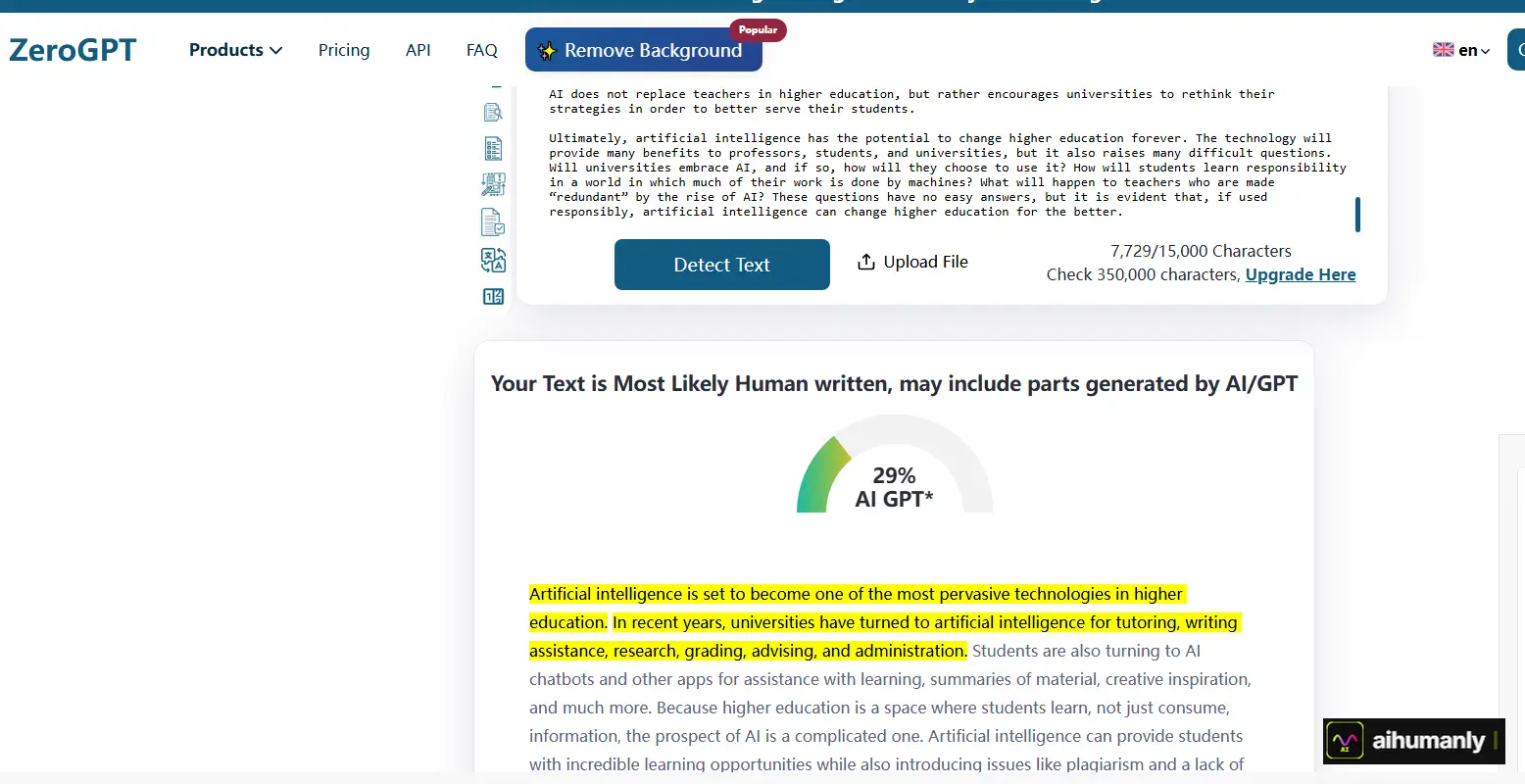Click the Popular badge
The height and width of the screenshot is (784, 1525).
pos(758,29)
